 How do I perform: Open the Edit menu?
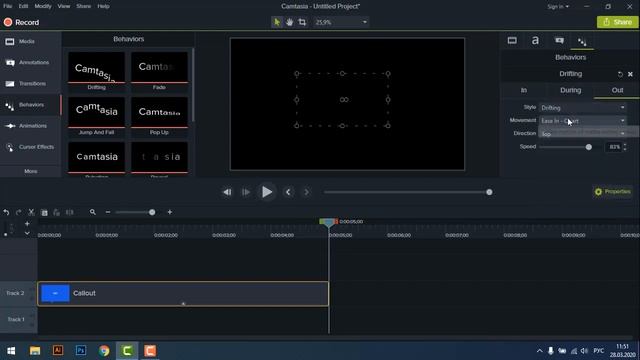pyautogui.click(x=23, y=6)
